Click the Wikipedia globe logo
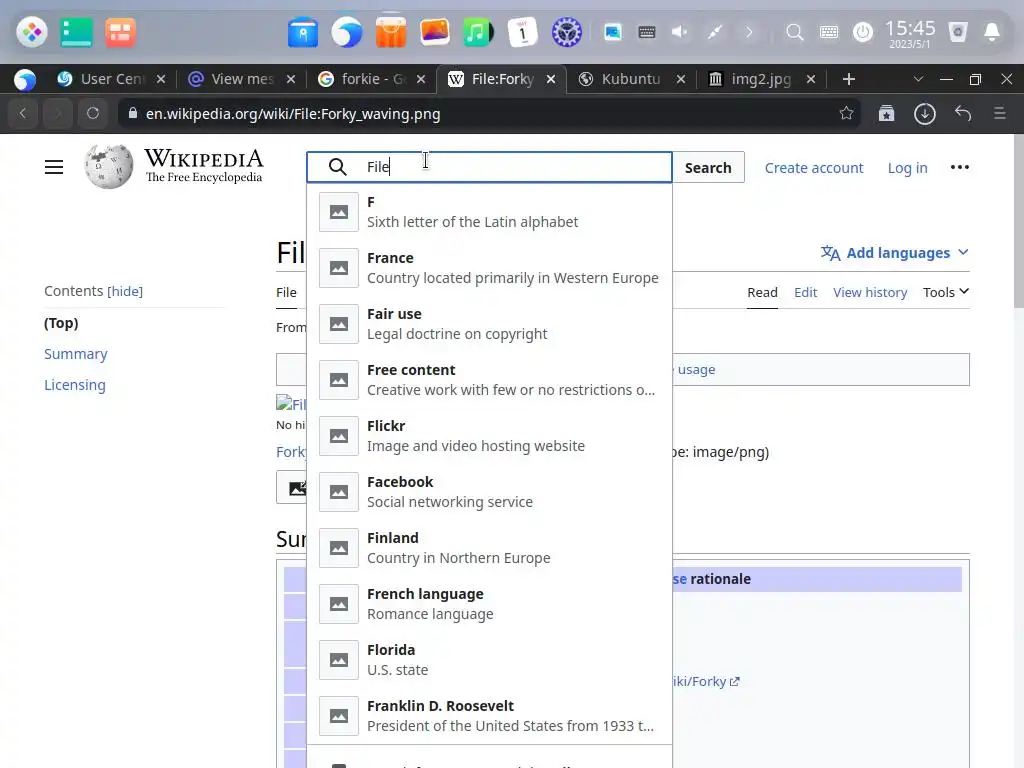The height and width of the screenshot is (768, 1024). tap(108, 167)
